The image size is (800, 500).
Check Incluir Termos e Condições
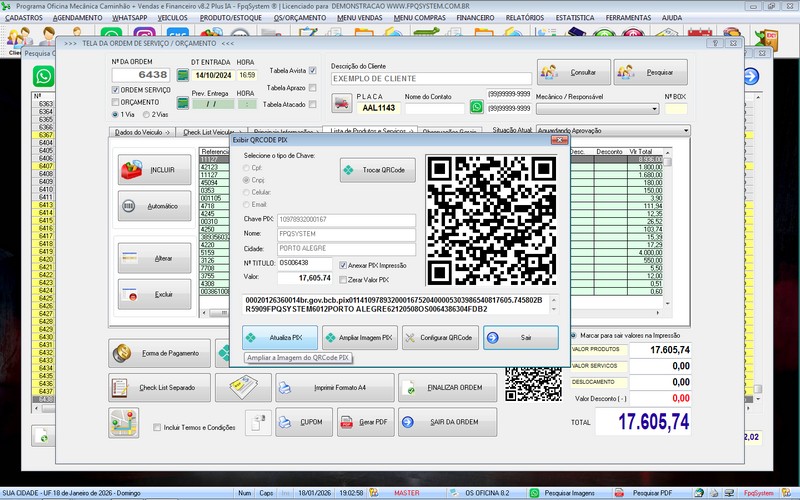[x=157, y=427]
